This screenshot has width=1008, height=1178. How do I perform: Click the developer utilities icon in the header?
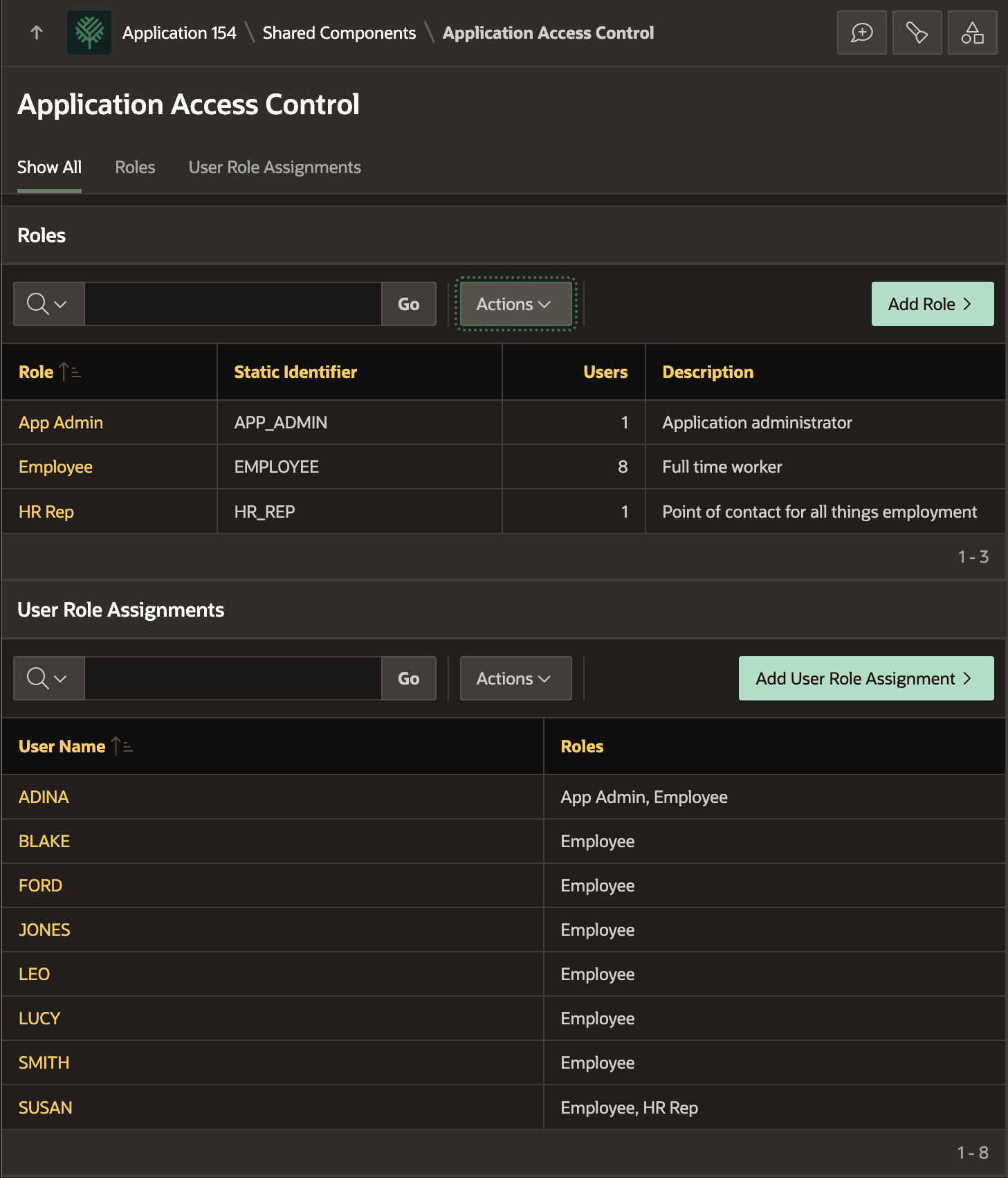point(917,33)
